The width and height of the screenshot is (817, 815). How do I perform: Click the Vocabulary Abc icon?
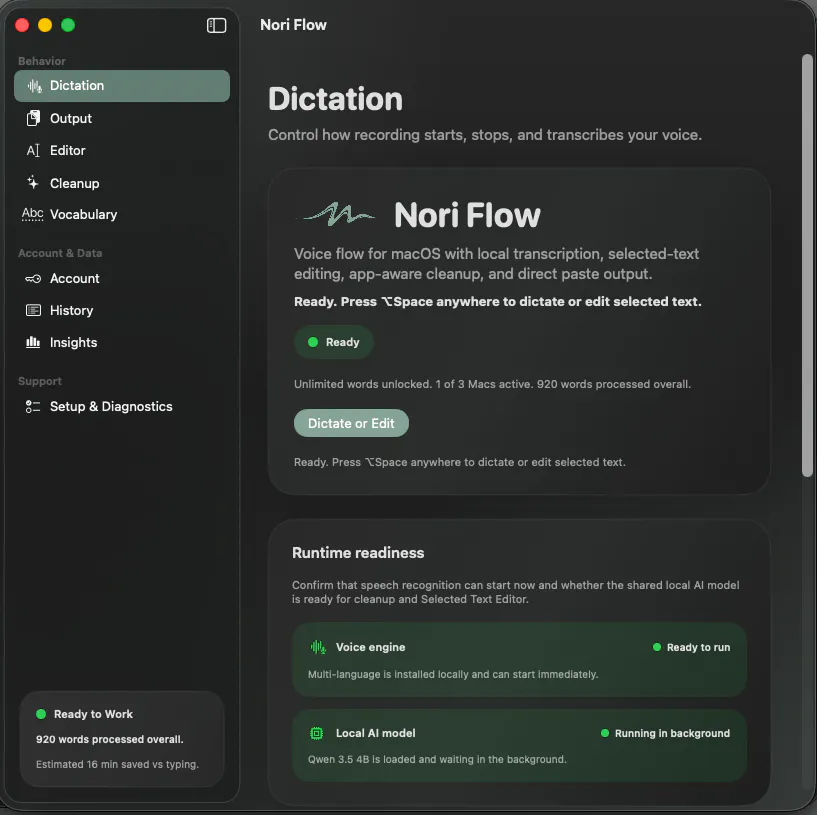(32, 214)
